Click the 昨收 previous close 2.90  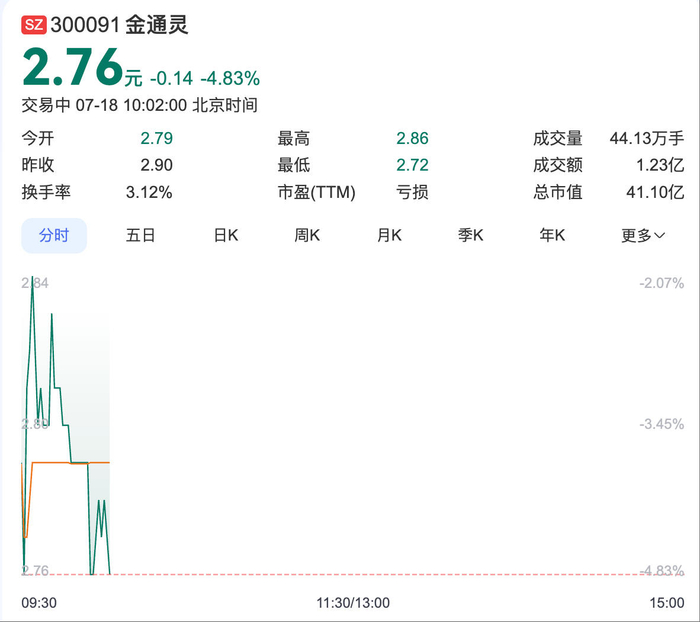tap(157, 165)
